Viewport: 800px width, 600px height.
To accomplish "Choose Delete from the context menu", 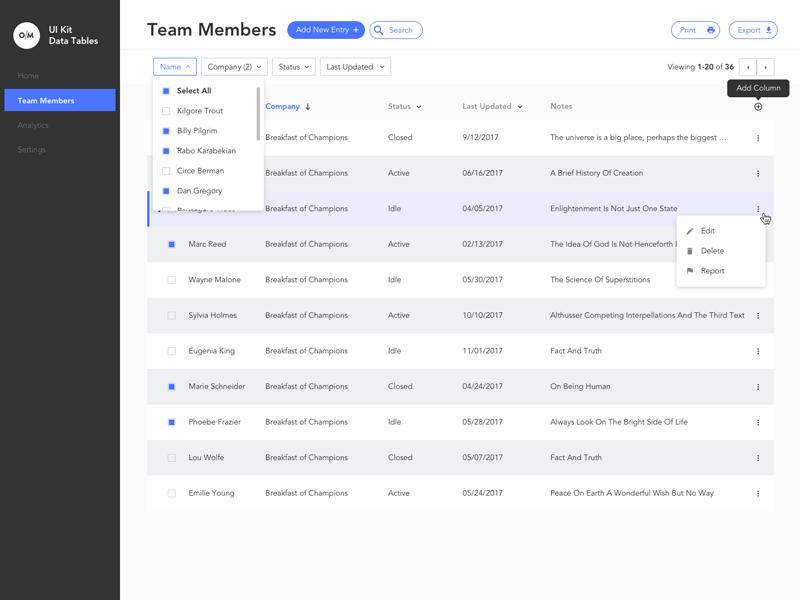I will [x=720, y=251].
